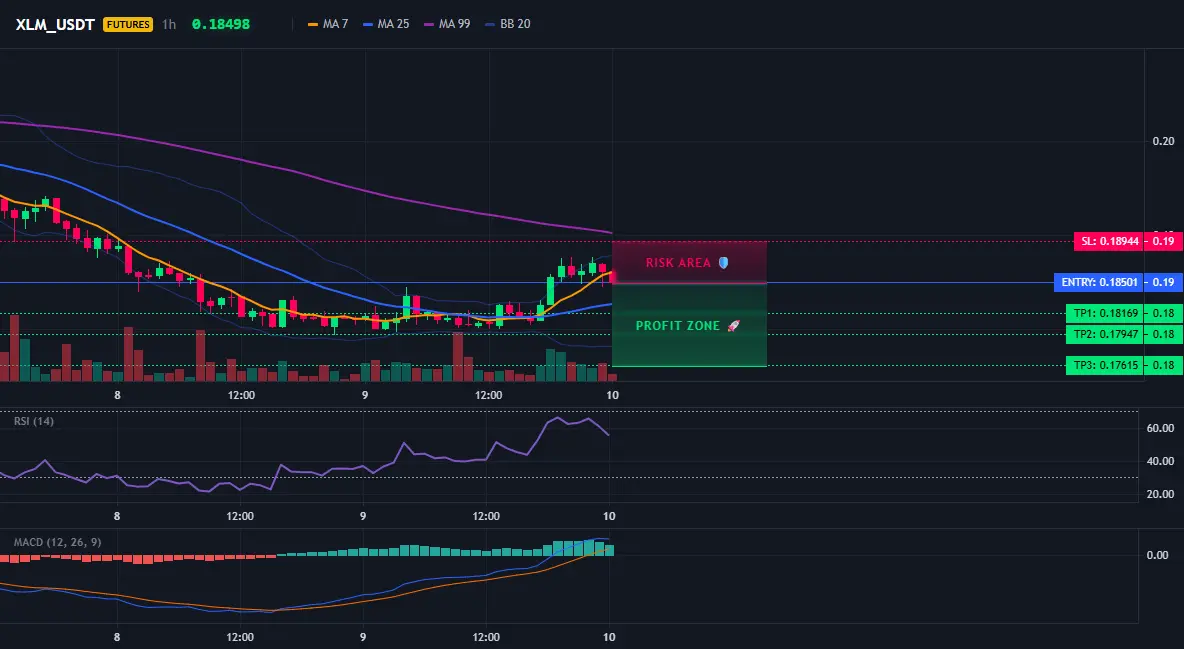
Task: Toggle the MA 7 legend entry
Action: [x=328, y=24]
